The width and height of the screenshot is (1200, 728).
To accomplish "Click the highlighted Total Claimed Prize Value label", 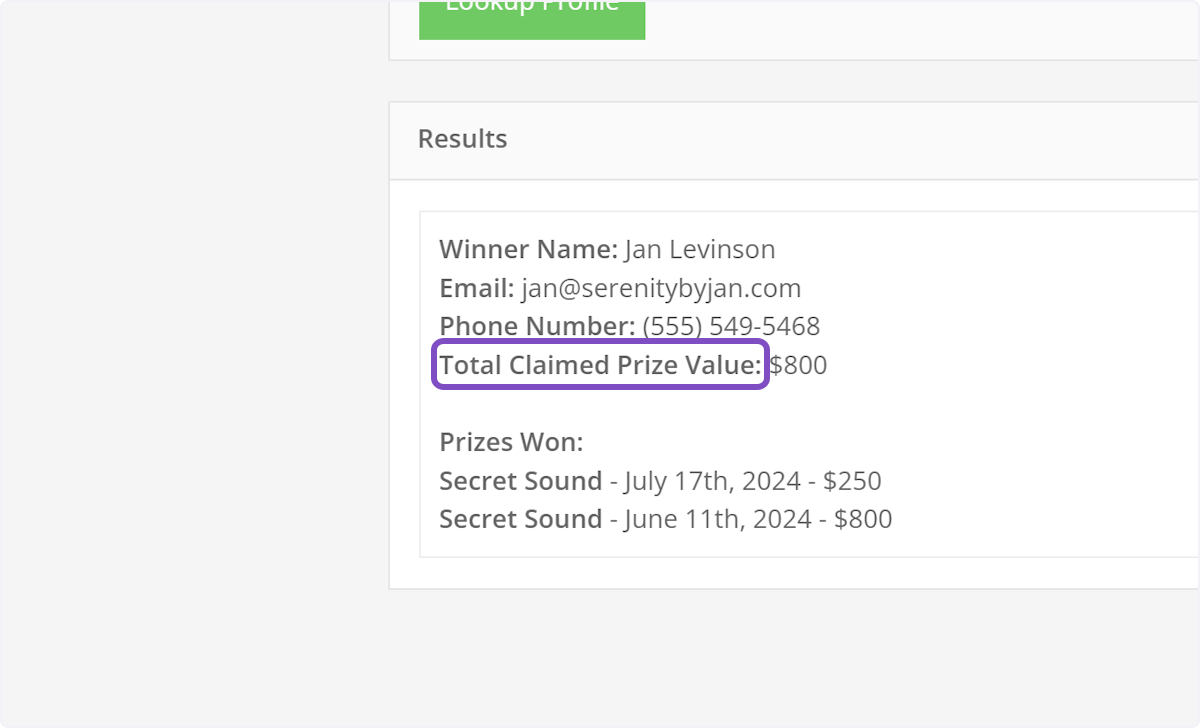I will (600, 365).
